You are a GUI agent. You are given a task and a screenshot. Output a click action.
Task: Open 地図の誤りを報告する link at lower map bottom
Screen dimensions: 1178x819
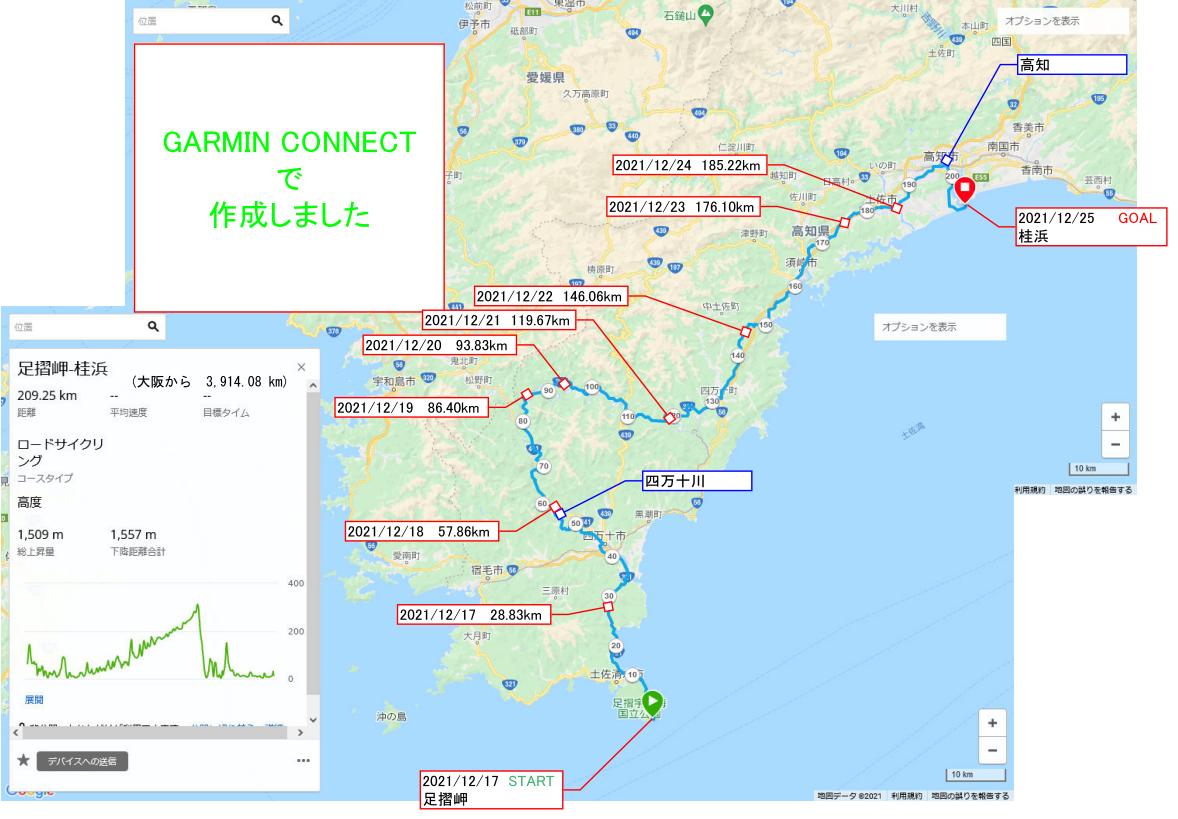pyautogui.click(x=970, y=796)
